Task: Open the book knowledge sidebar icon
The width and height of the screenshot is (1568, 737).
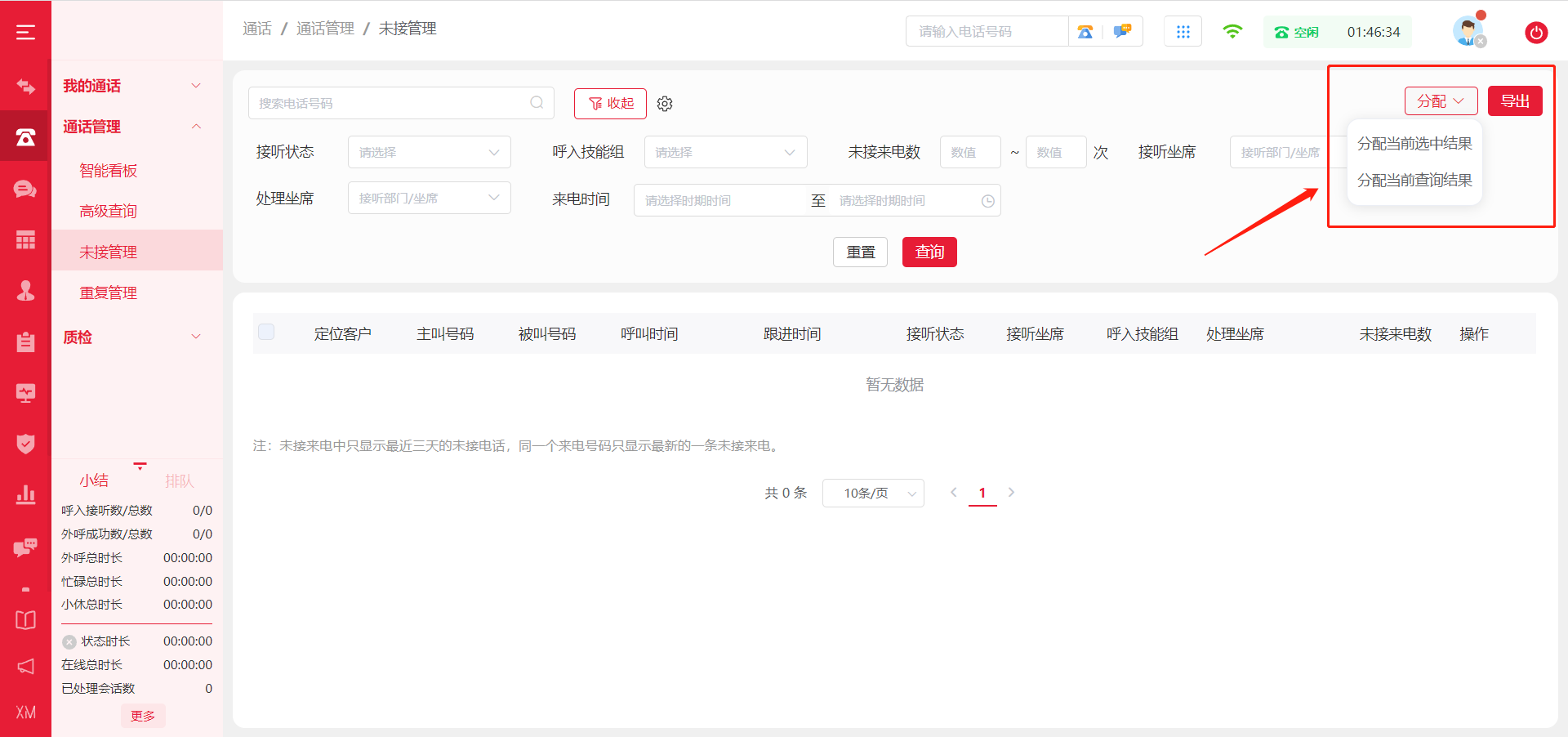Action: (x=25, y=619)
